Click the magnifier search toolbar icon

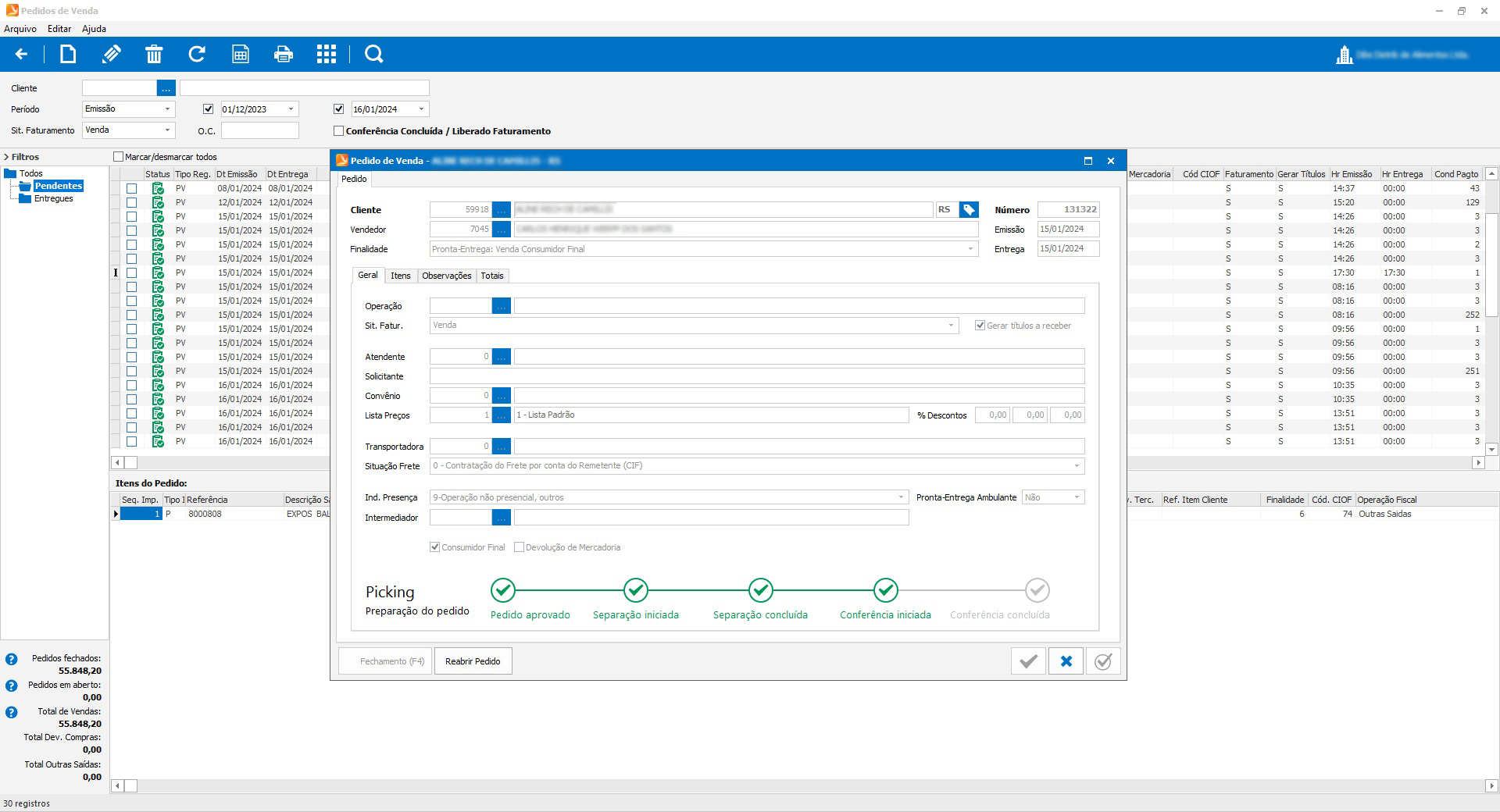(x=374, y=54)
